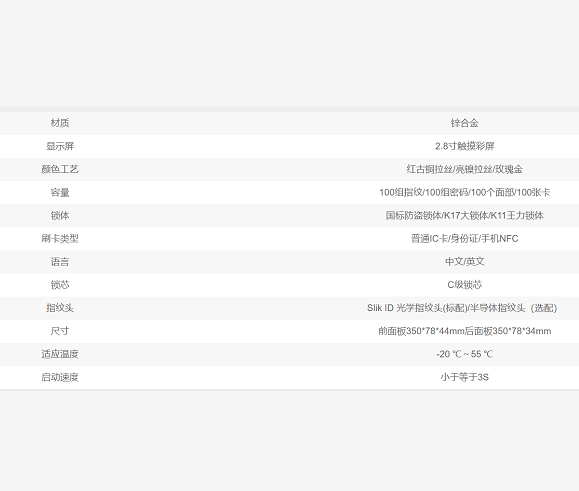Click the 容量 label
This screenshot has width=579, height=491.
point(60,192)
